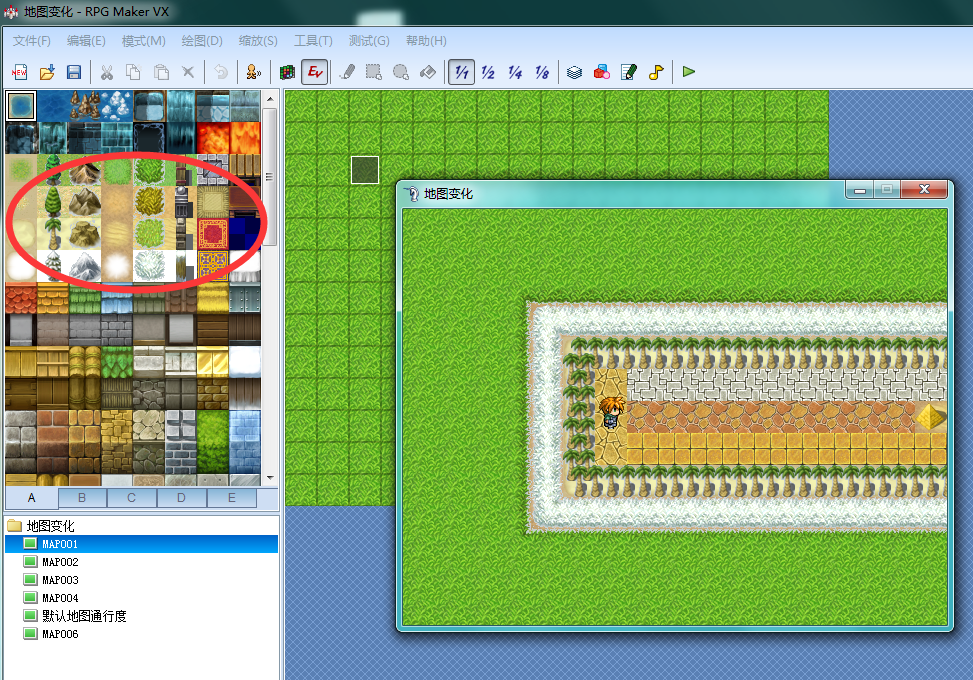The height and width of the screenshot is (680, 973).
Task: Click the Undo arrow icon
Action: coord(221,72)
